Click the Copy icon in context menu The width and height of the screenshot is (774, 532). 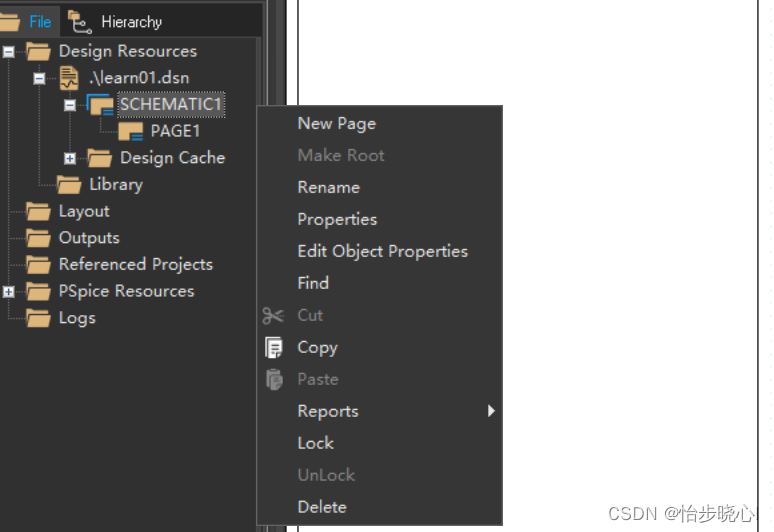tap(273, 348)
